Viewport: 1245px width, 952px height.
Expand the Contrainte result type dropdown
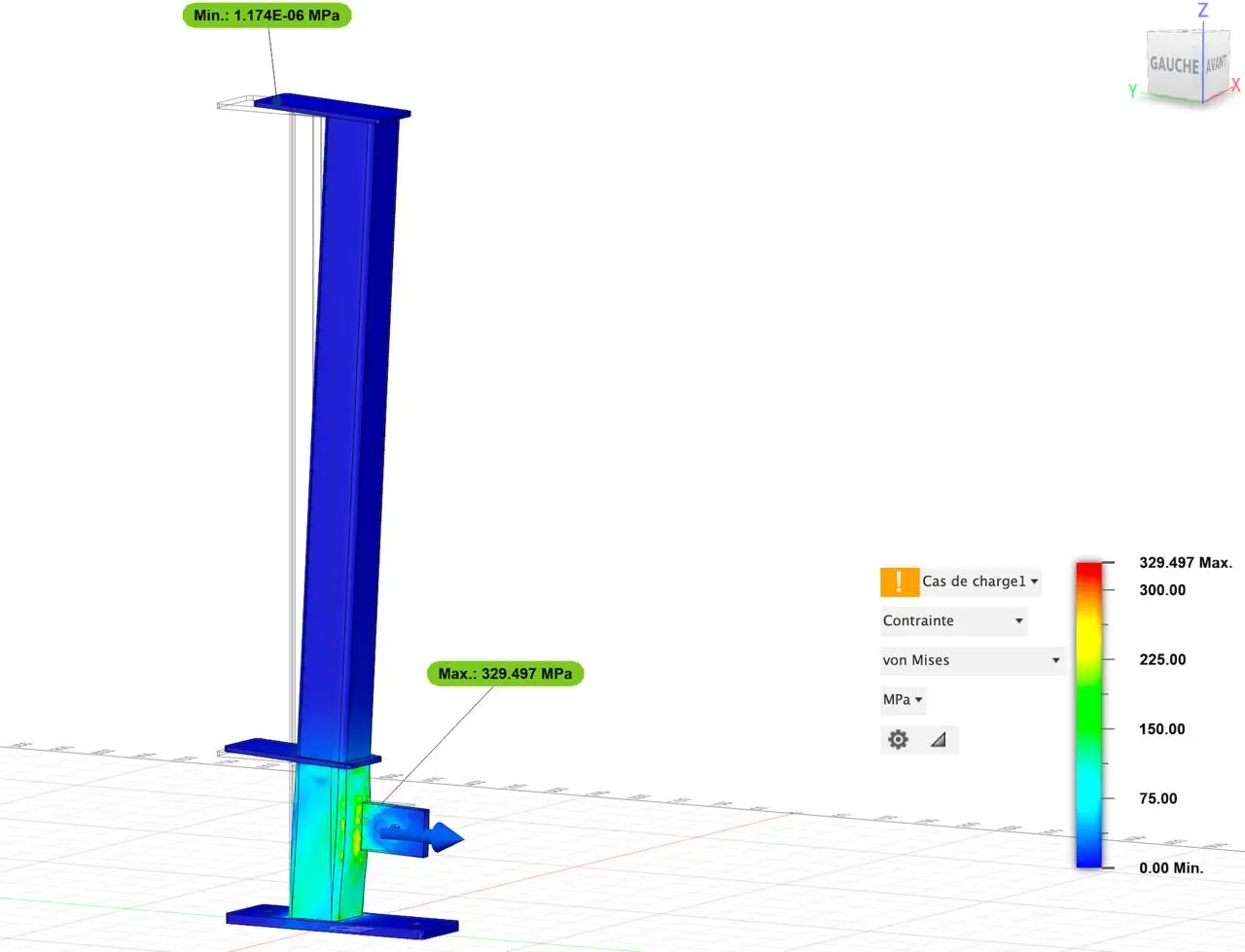coord(952,621)
